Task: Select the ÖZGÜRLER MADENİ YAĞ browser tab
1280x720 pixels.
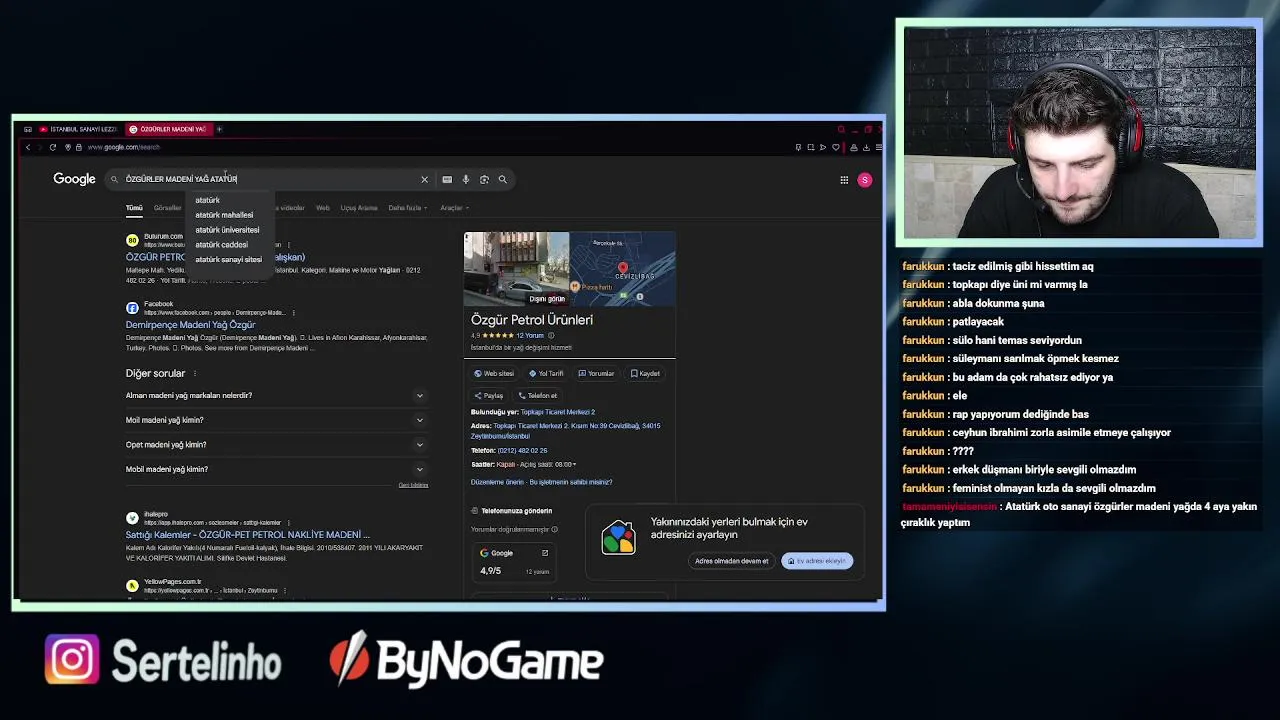Action: pos(167,129)
